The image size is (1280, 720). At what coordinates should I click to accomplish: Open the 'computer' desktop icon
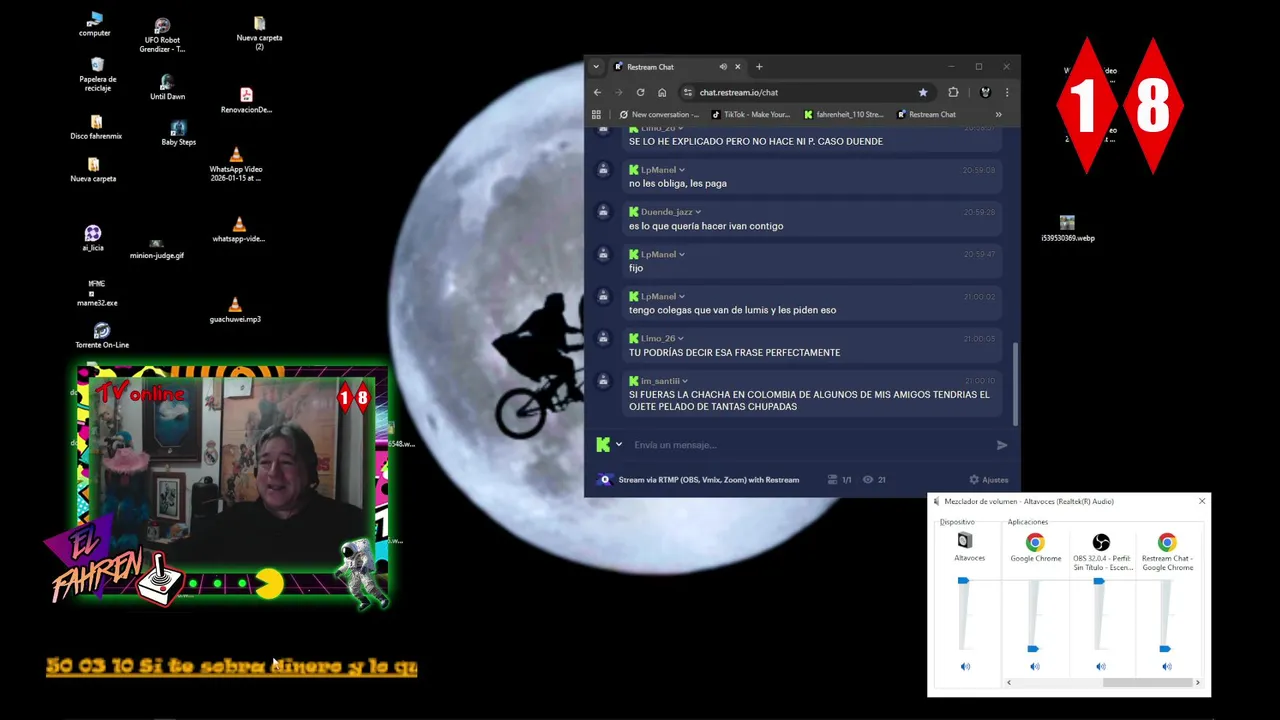(x=95, y=24)
